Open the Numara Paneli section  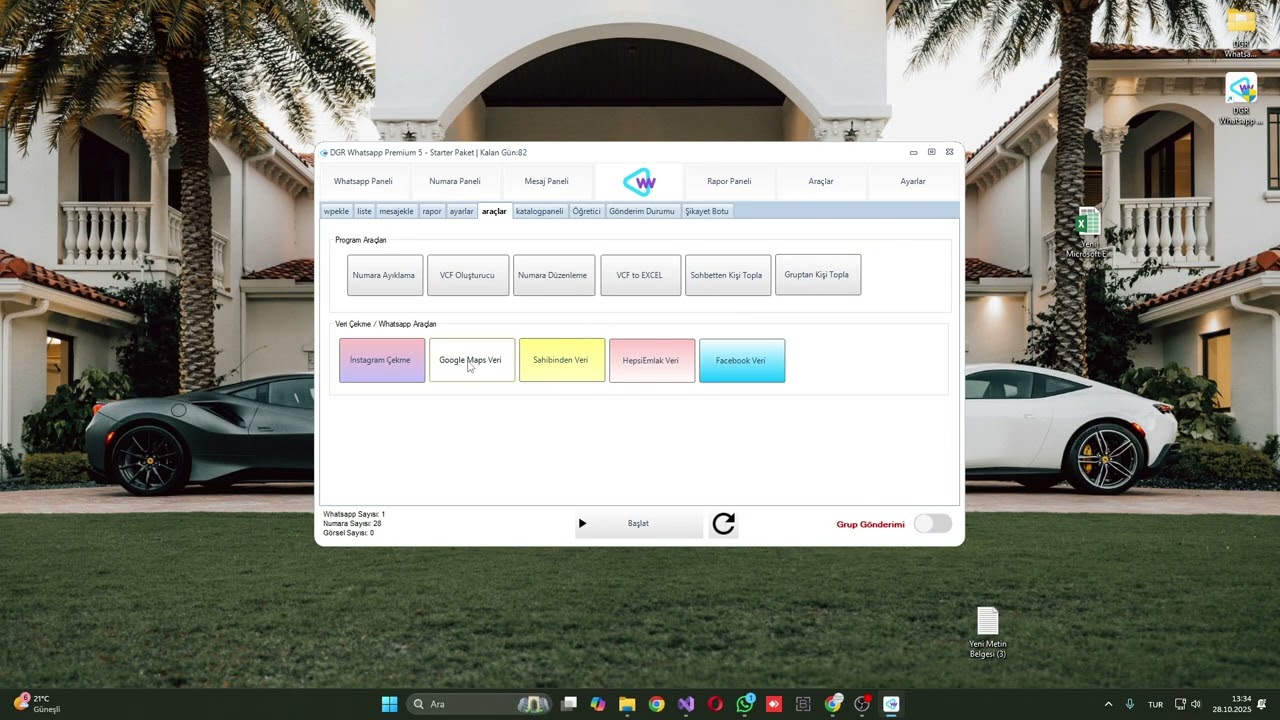point(455,181)
